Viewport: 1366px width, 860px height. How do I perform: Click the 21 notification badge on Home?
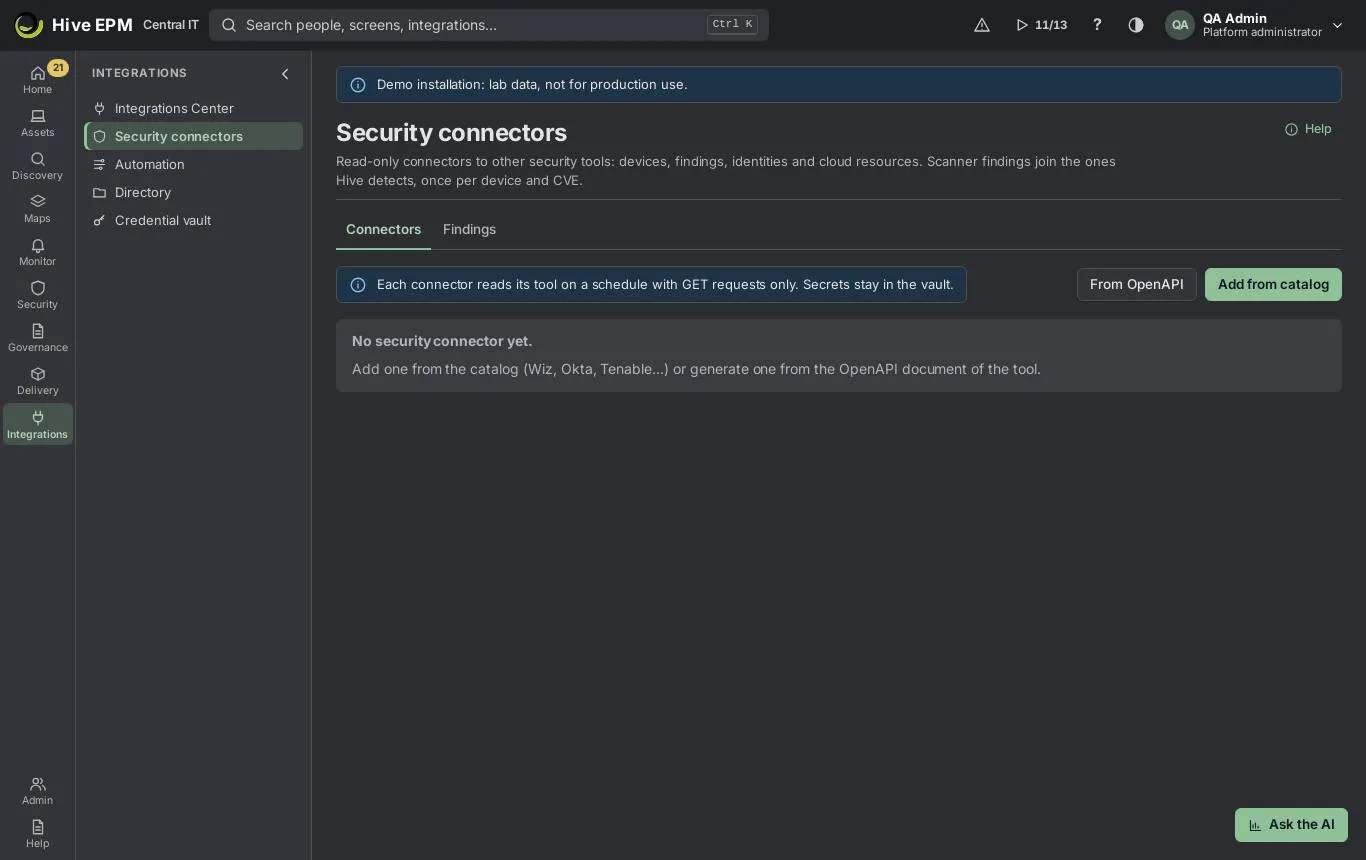pyautogui.click(x=58, y=68)
